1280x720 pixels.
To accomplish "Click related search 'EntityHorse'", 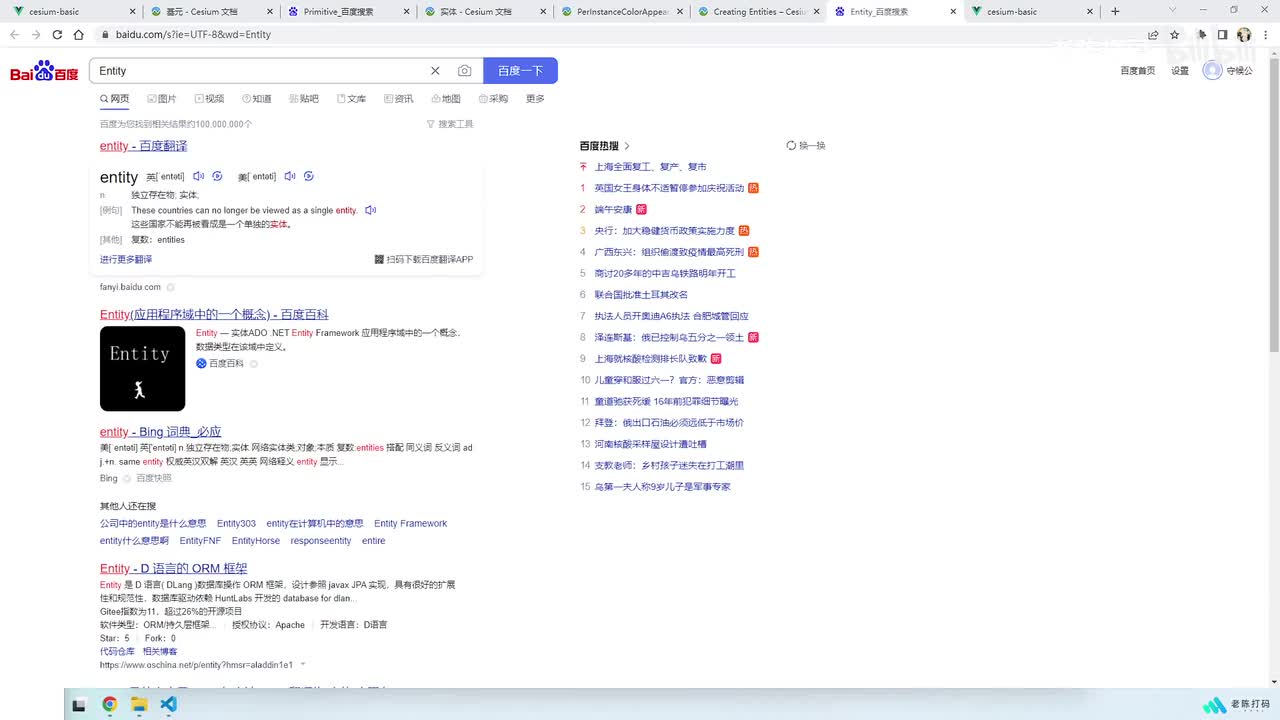I will [x=256, y=540].
